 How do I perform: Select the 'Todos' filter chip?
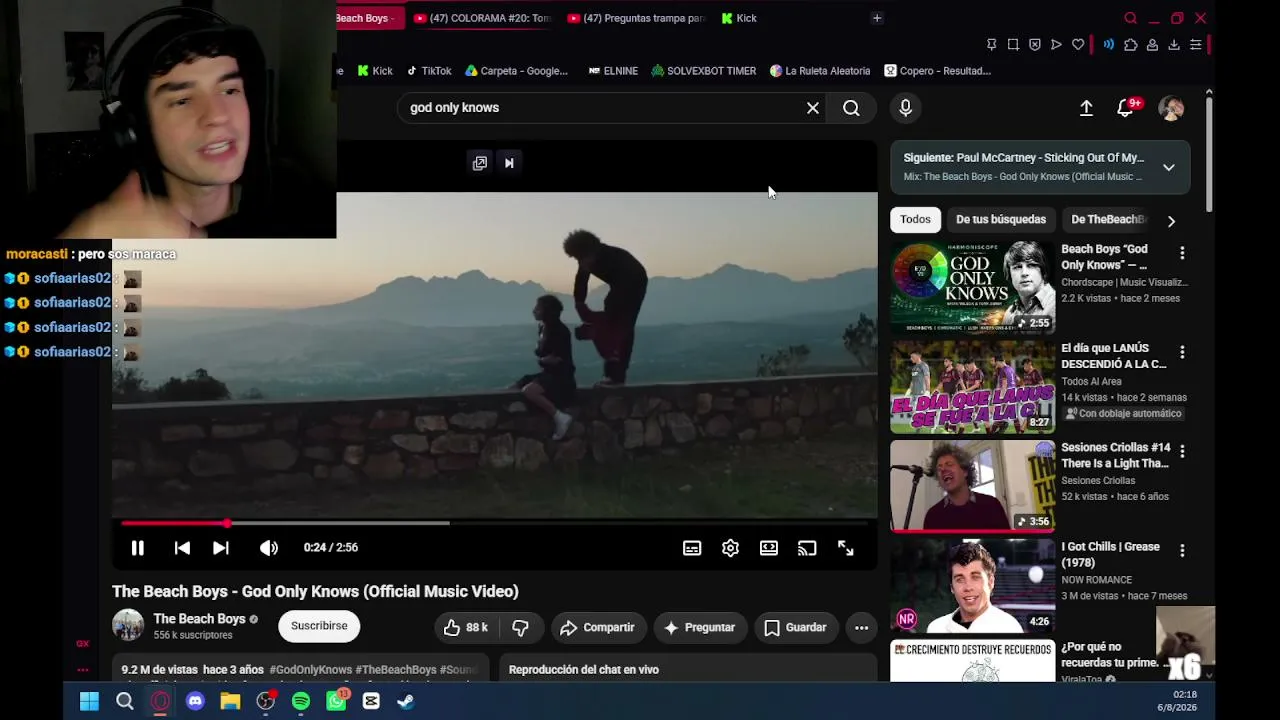tap(915, 220)
